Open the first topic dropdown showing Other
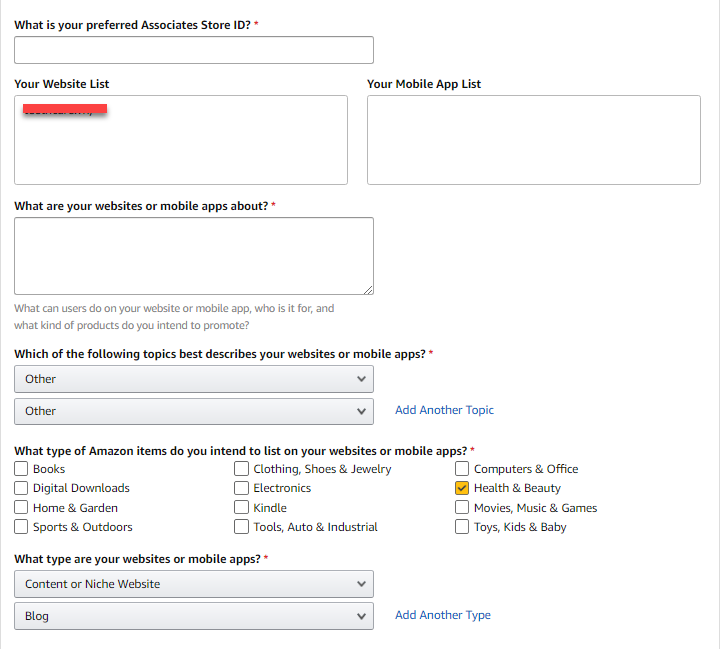Screen dimensions: 720x649 pyautogui.click(x=194, y=379)
